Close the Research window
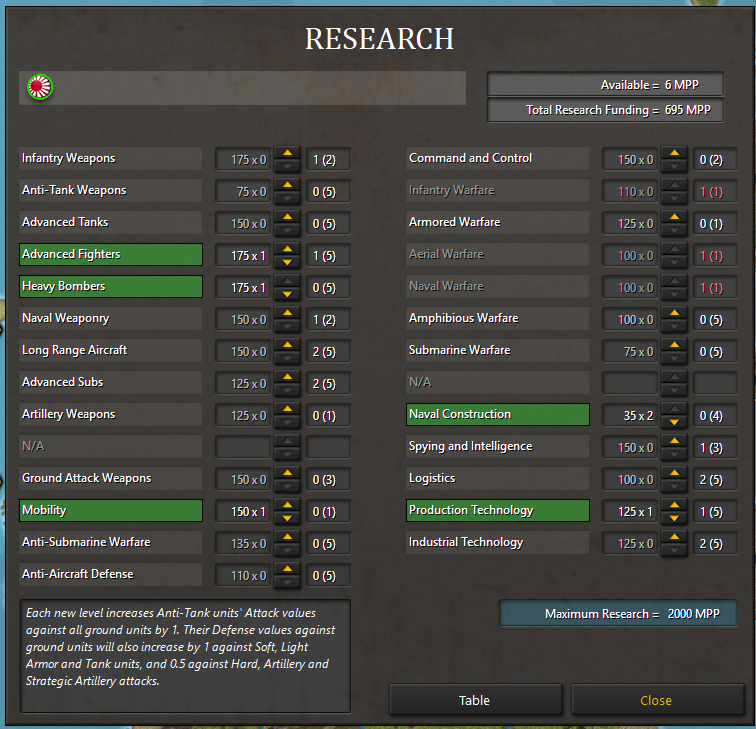This screenshot has width=756, height=729. 657,700
